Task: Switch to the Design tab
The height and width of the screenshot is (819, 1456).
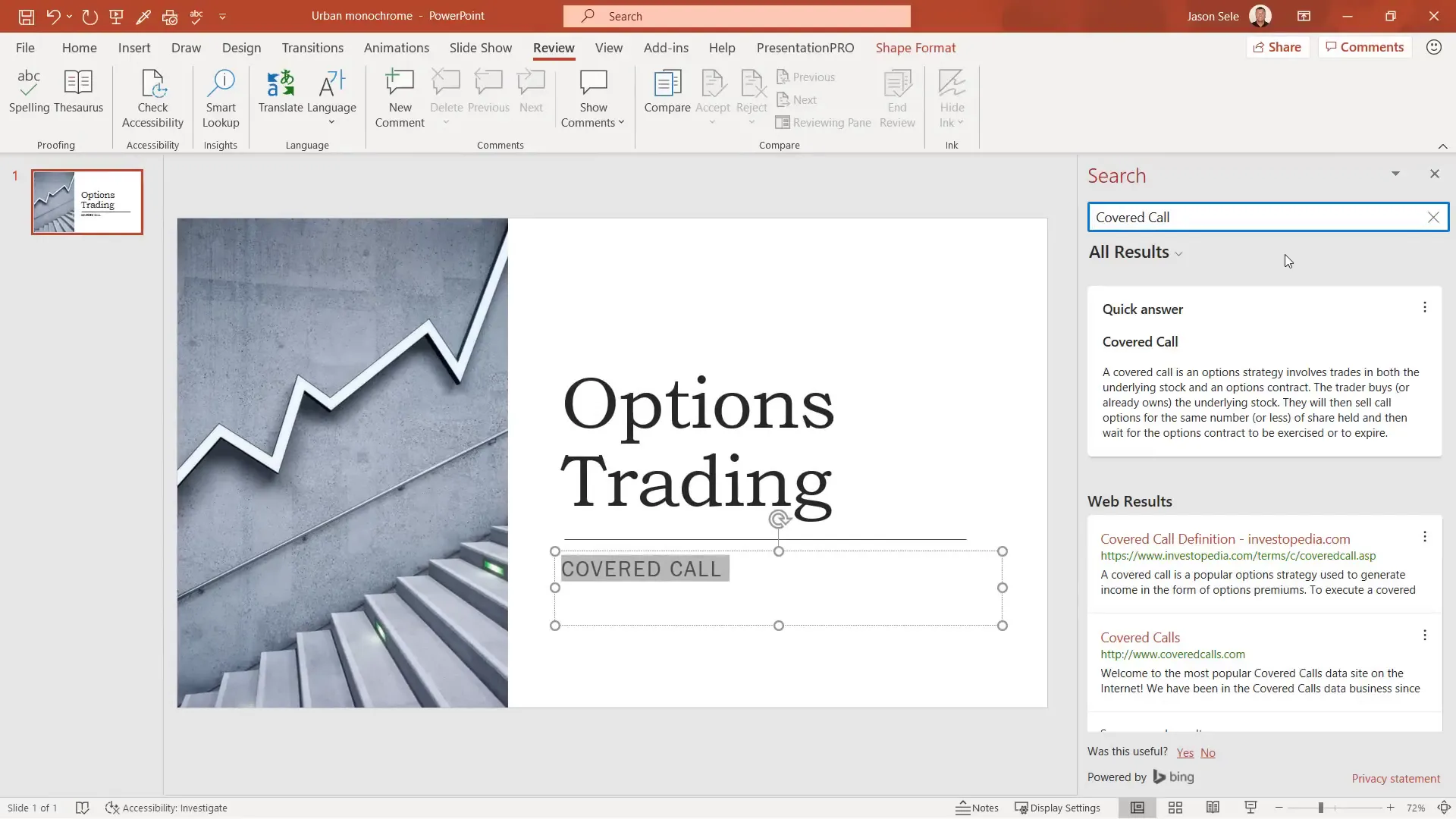Action: tap(241, 48)
